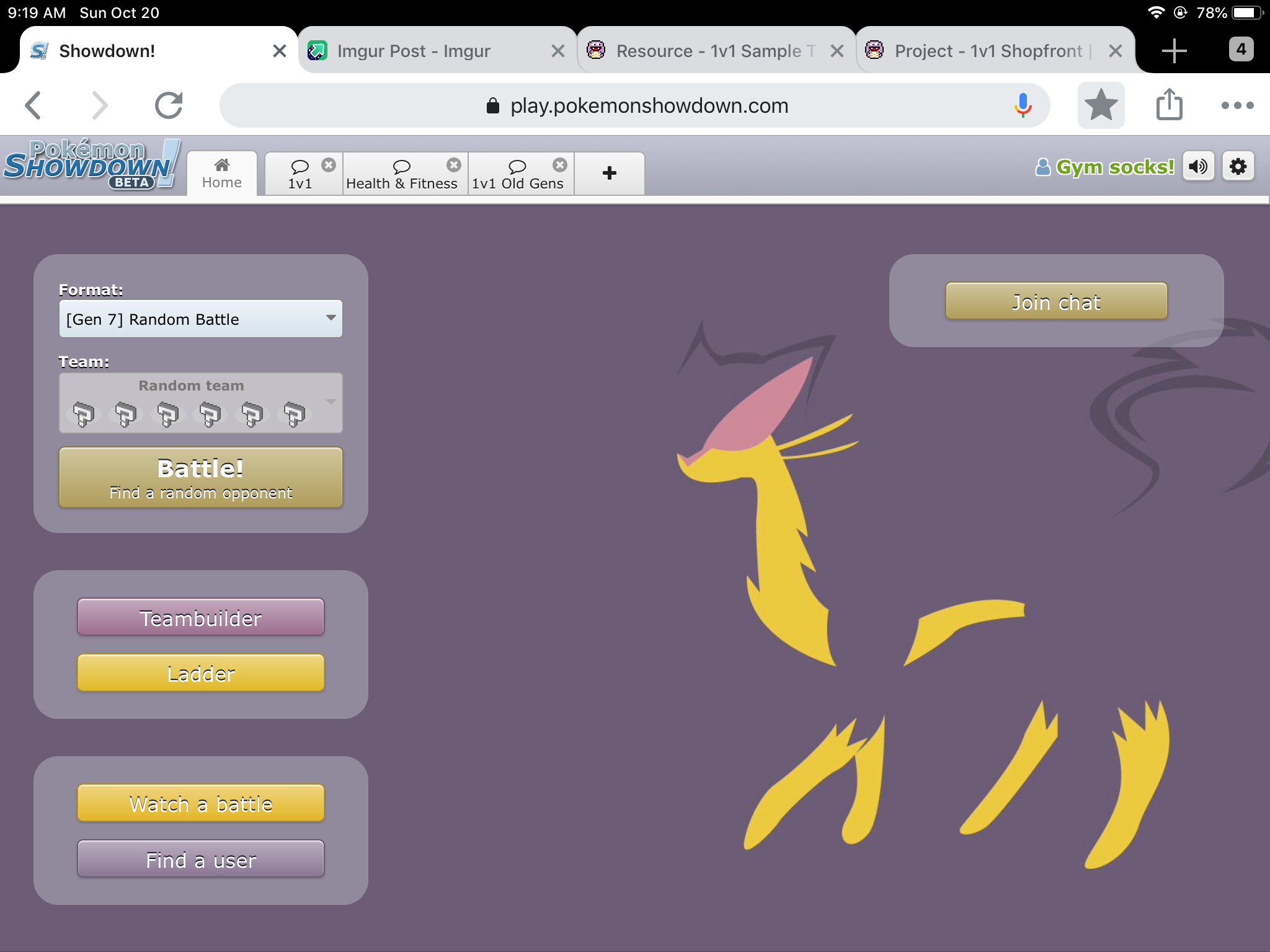Open the 1v1 chat room tab
Viewport: 1270px width, 952px height.
(x=300, y=174)
